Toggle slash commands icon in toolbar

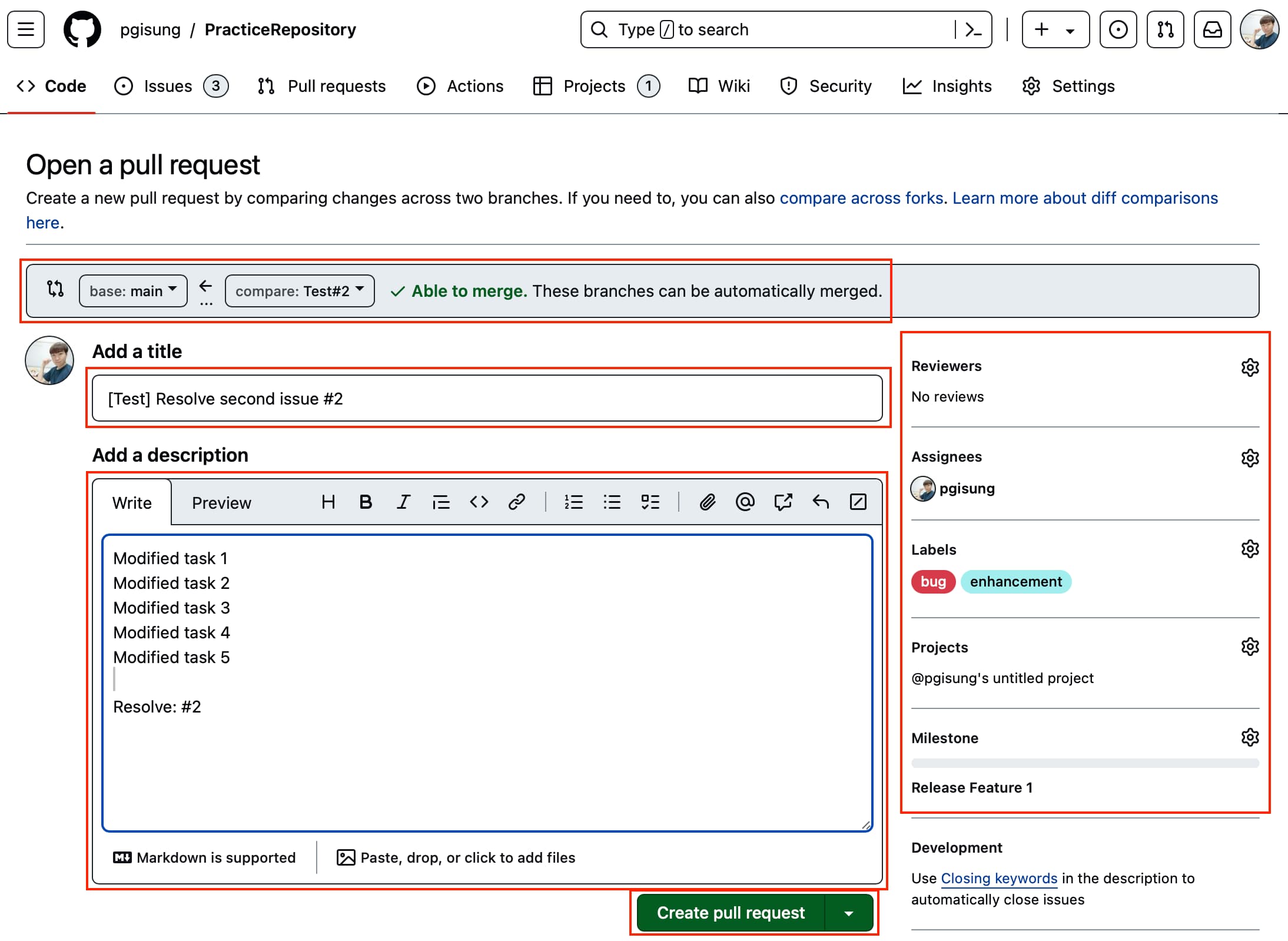click(x=858, y=502)
